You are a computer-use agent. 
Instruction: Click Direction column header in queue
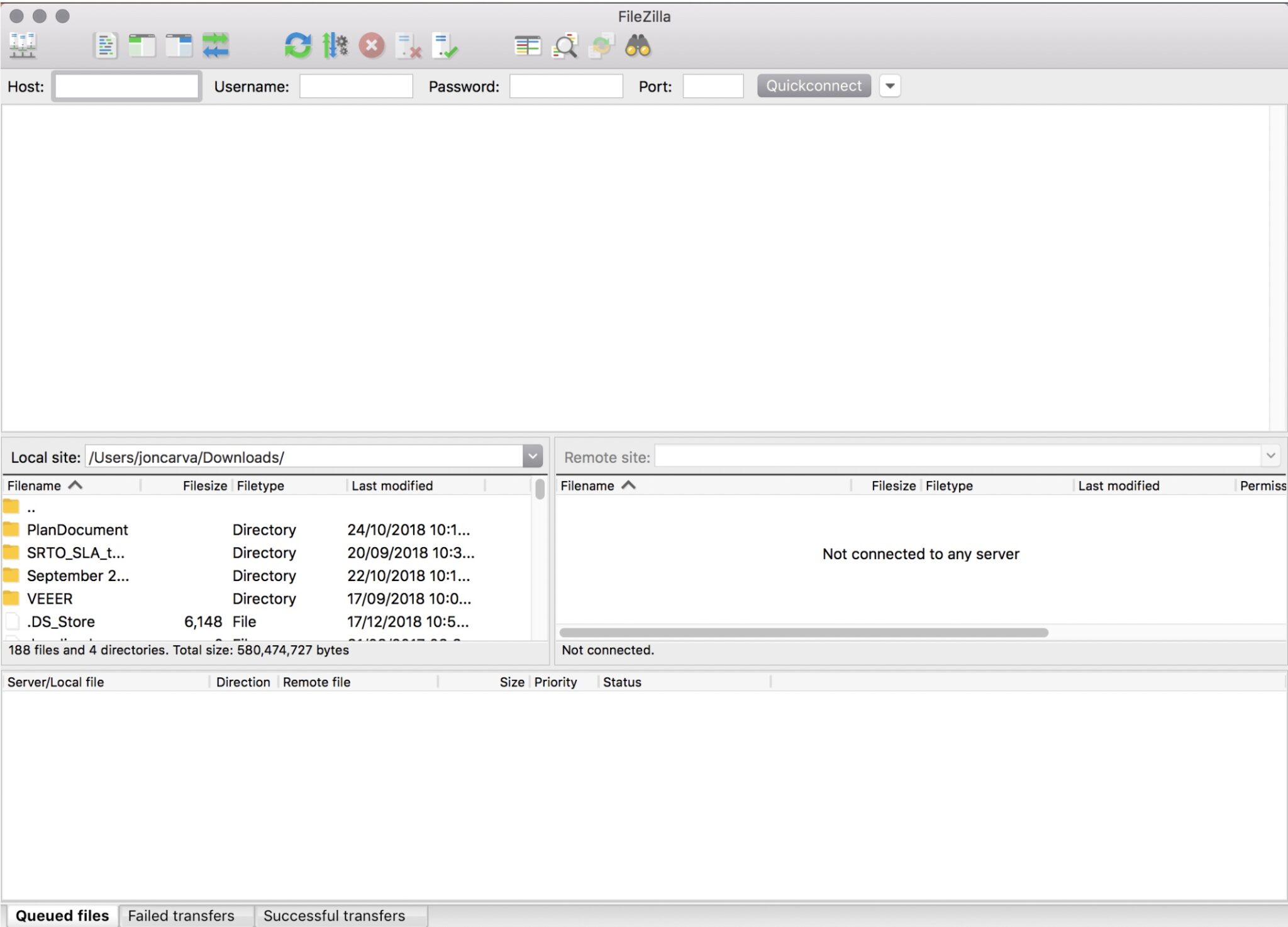243,682
